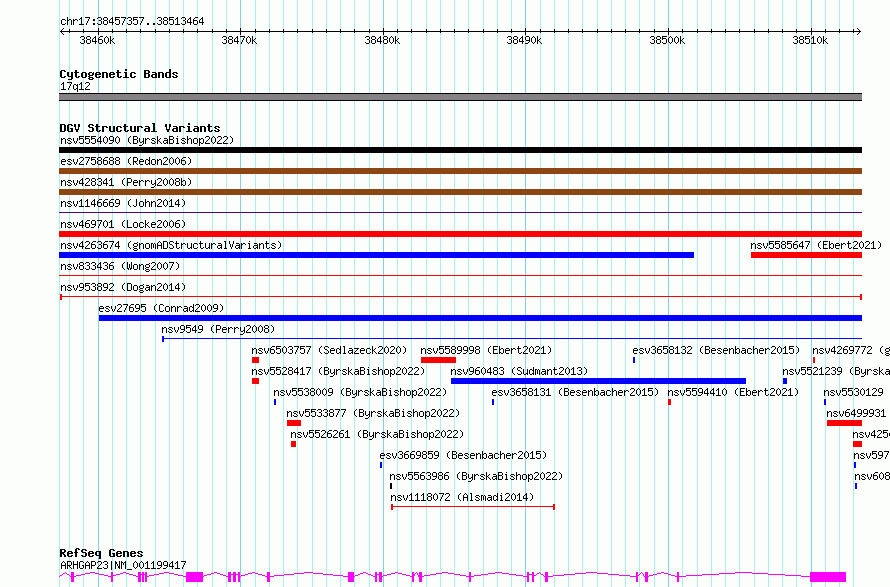890x587 pixels.
Task: Select the blue esv27695 variant bar
Action: [480, 318]
